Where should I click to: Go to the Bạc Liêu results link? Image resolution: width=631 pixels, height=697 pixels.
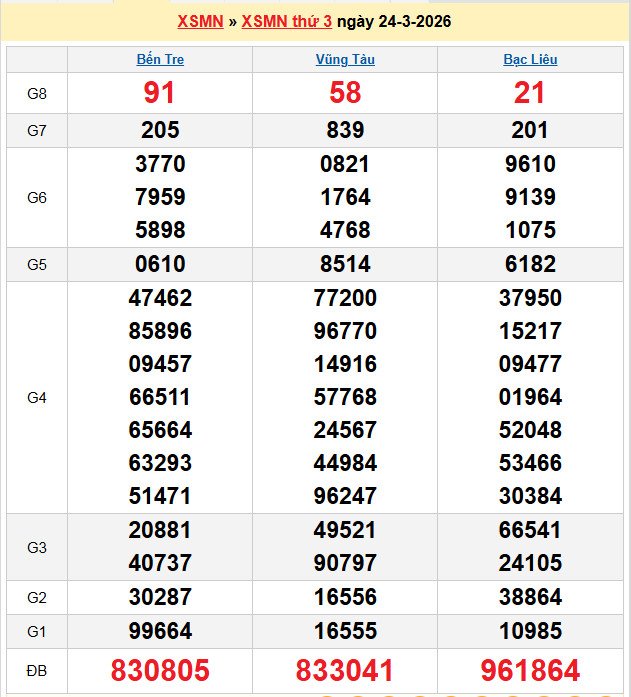530,59
